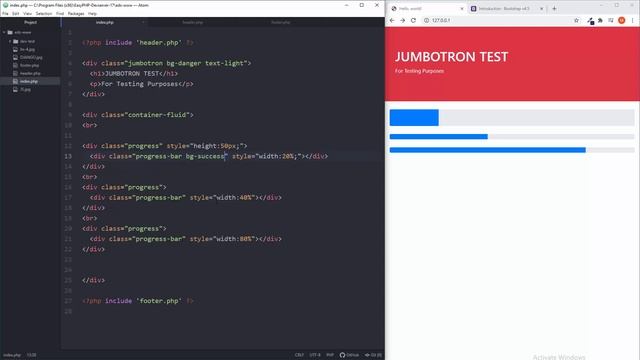Reload the 127.0.0.1 page
The width and height of the screenshot is (640, 360).
click(x=413, y=20)
